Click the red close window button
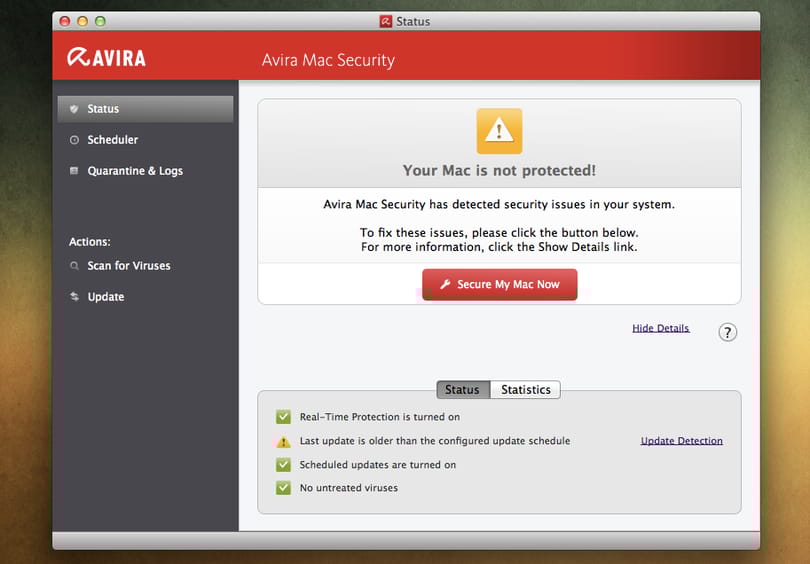 point(65,21)
